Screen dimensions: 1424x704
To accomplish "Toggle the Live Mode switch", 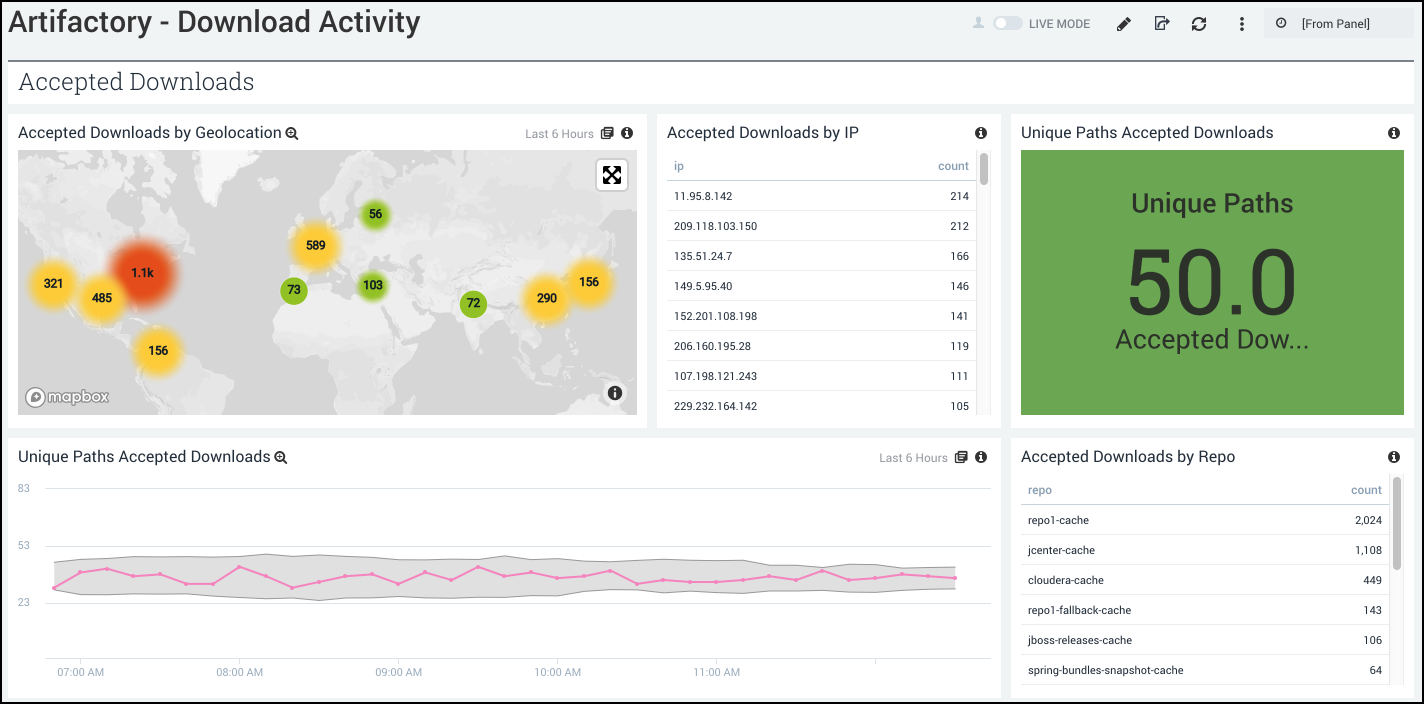I will coord(1007,24).
